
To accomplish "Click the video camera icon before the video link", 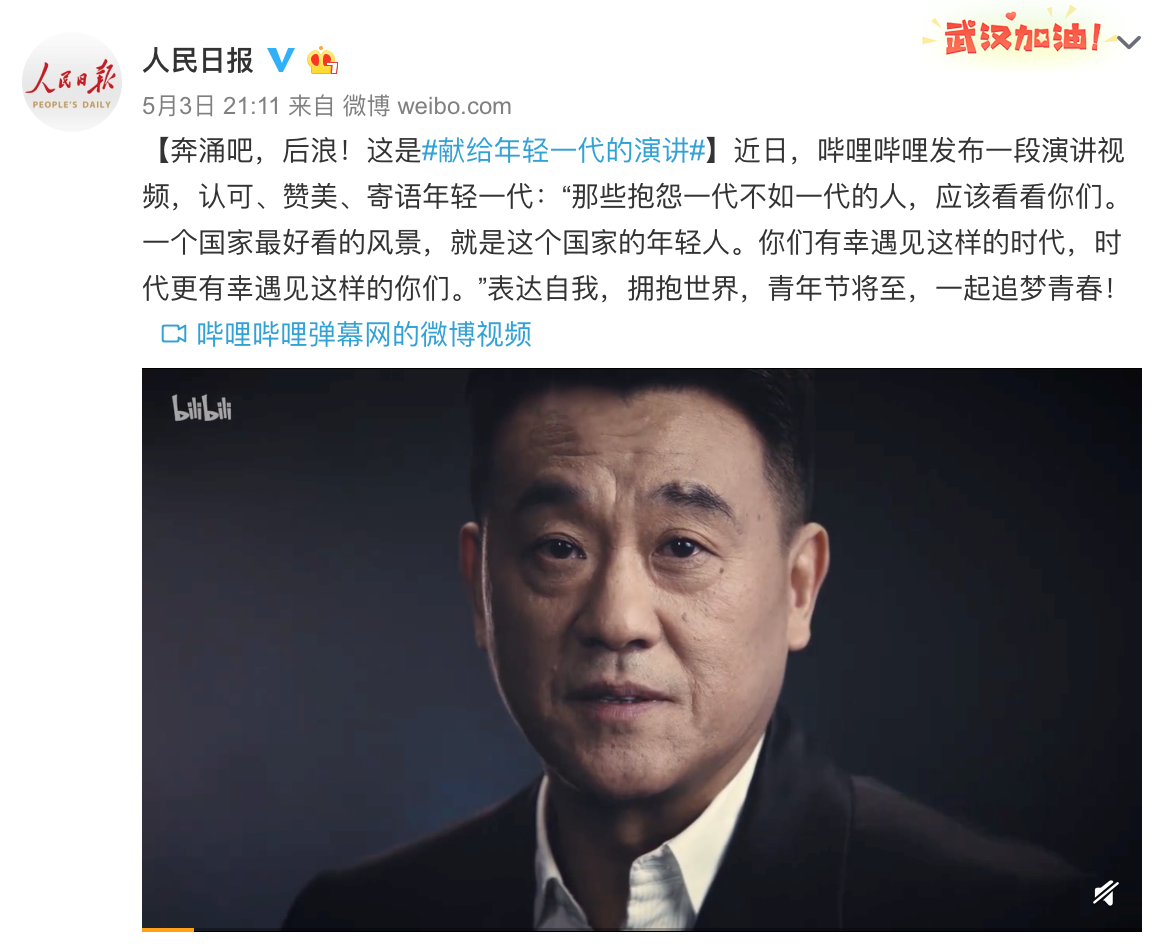I will point(173,334).
